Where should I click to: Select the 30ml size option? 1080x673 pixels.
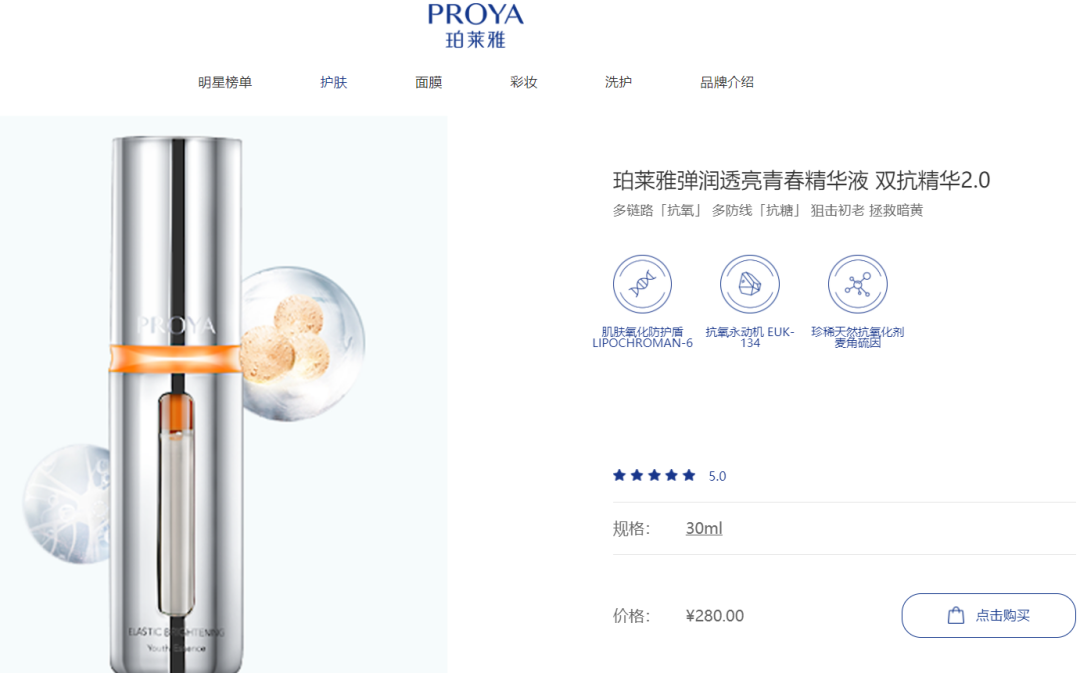coord(704,528)
